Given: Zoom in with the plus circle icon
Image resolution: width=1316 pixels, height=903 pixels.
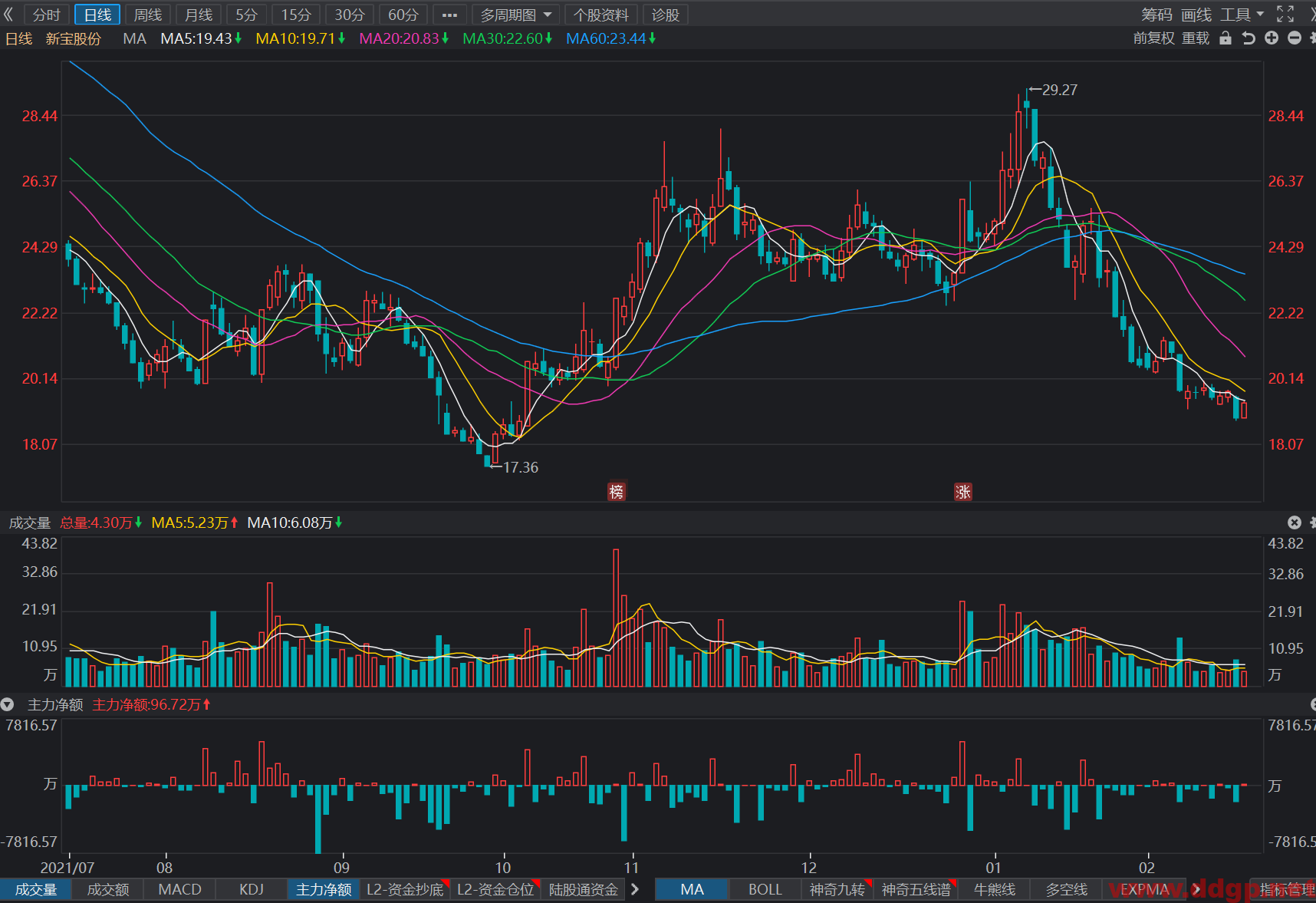Looking at the screenshot, I should (1272, 38).
